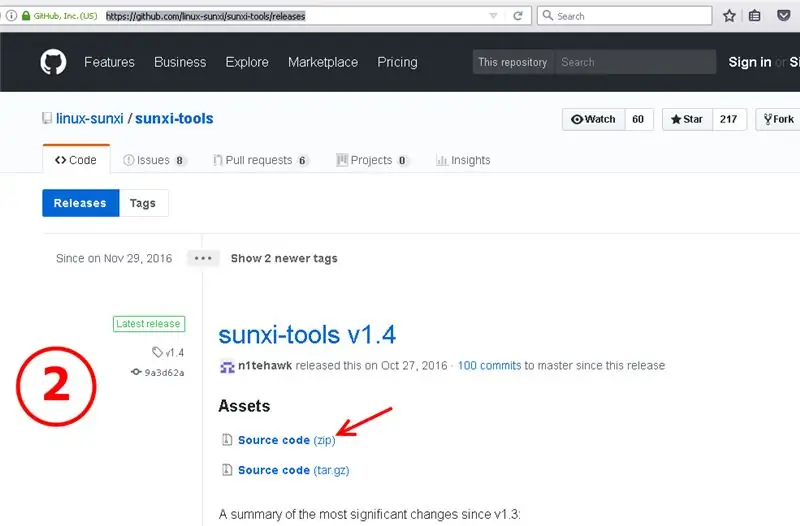The width and height of the screenshot is (800, 526).
Task: Click the n1tehawk avatar image
Action: click(x=227, y=366)
